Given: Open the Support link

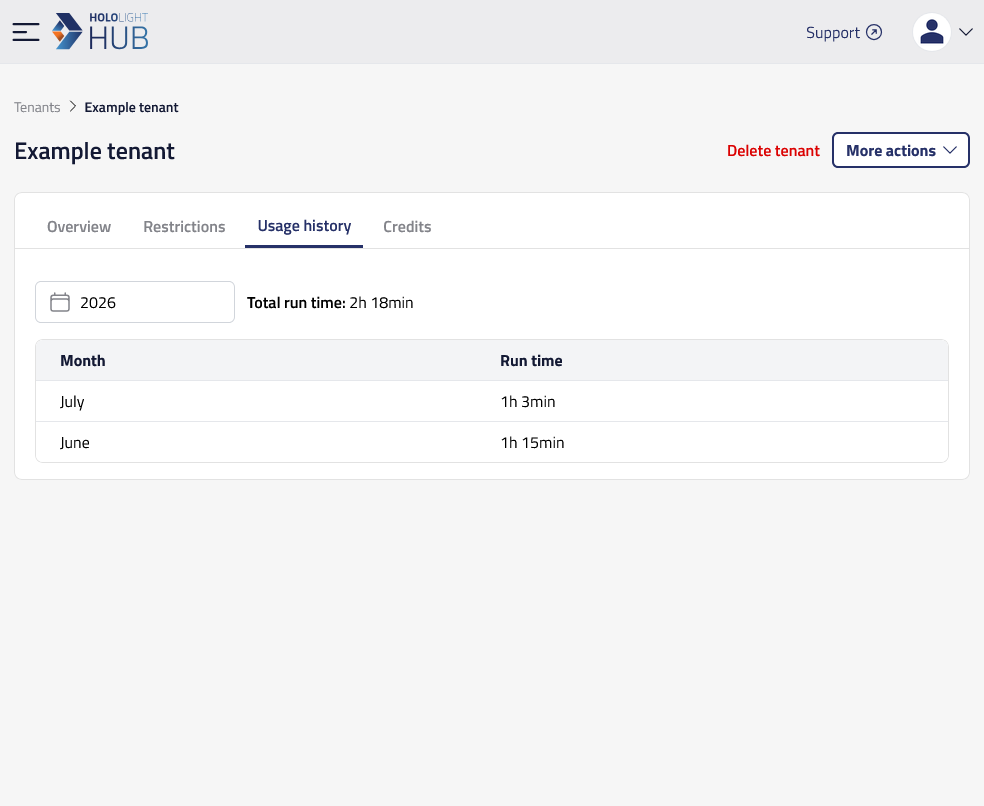Looking at the screenshot, I should [843, 33].
